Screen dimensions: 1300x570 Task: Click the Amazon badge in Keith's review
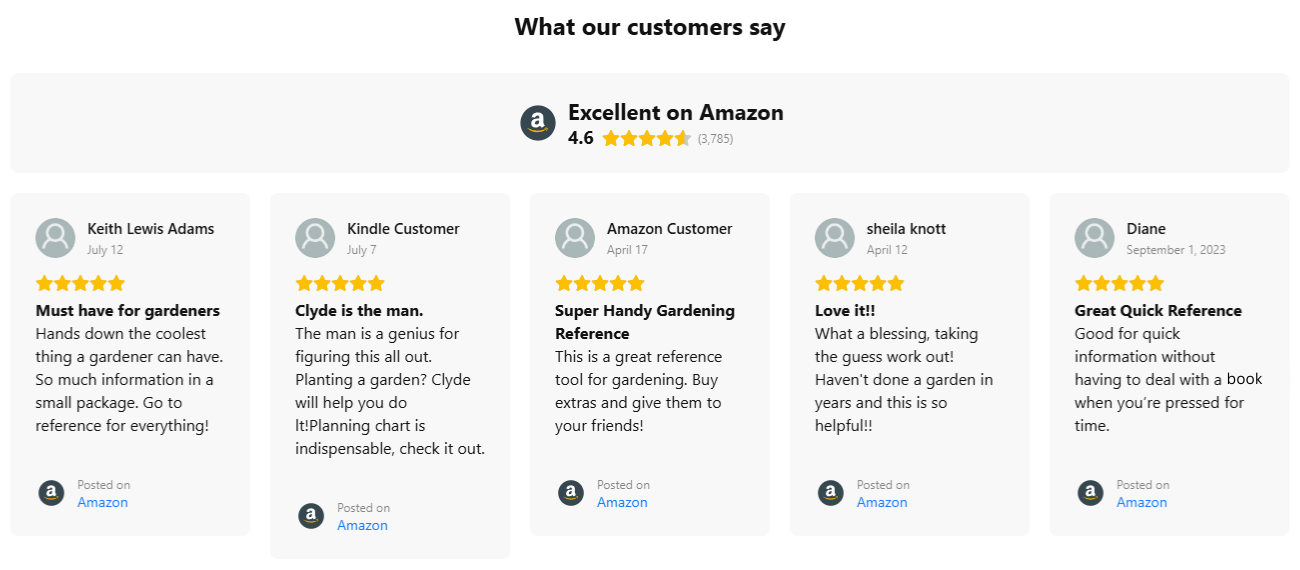51,493
